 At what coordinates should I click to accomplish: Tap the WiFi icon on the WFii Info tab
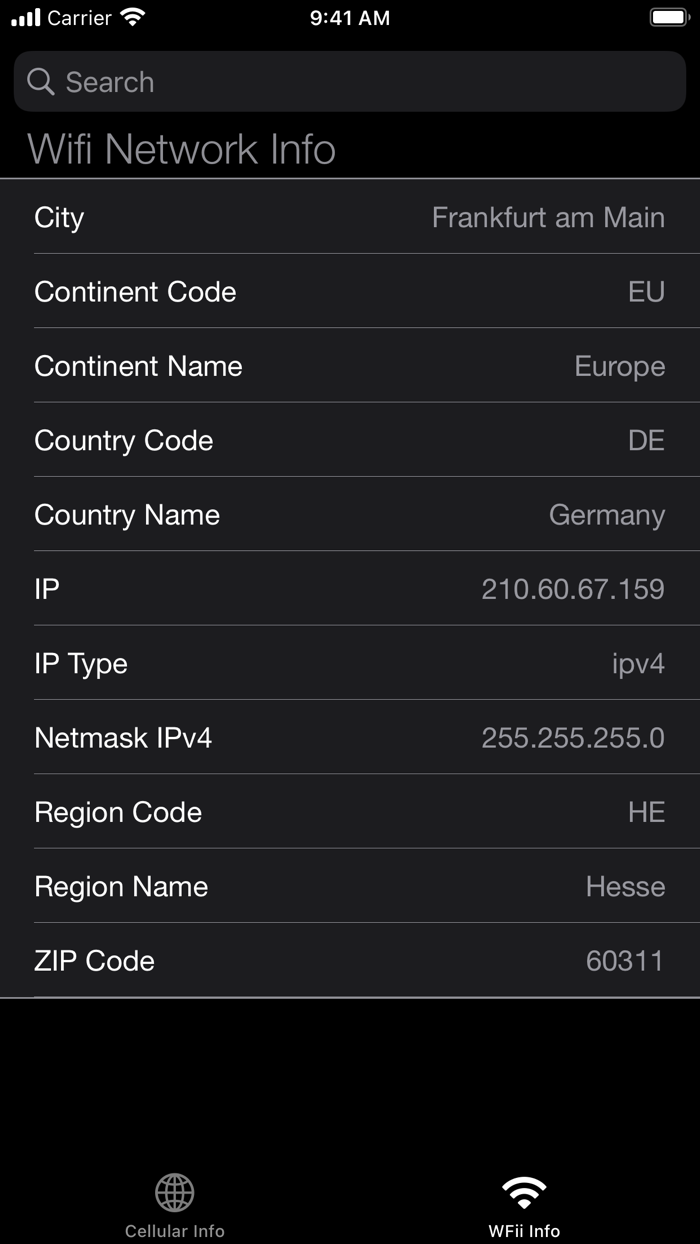click(x=523, y=1192)
